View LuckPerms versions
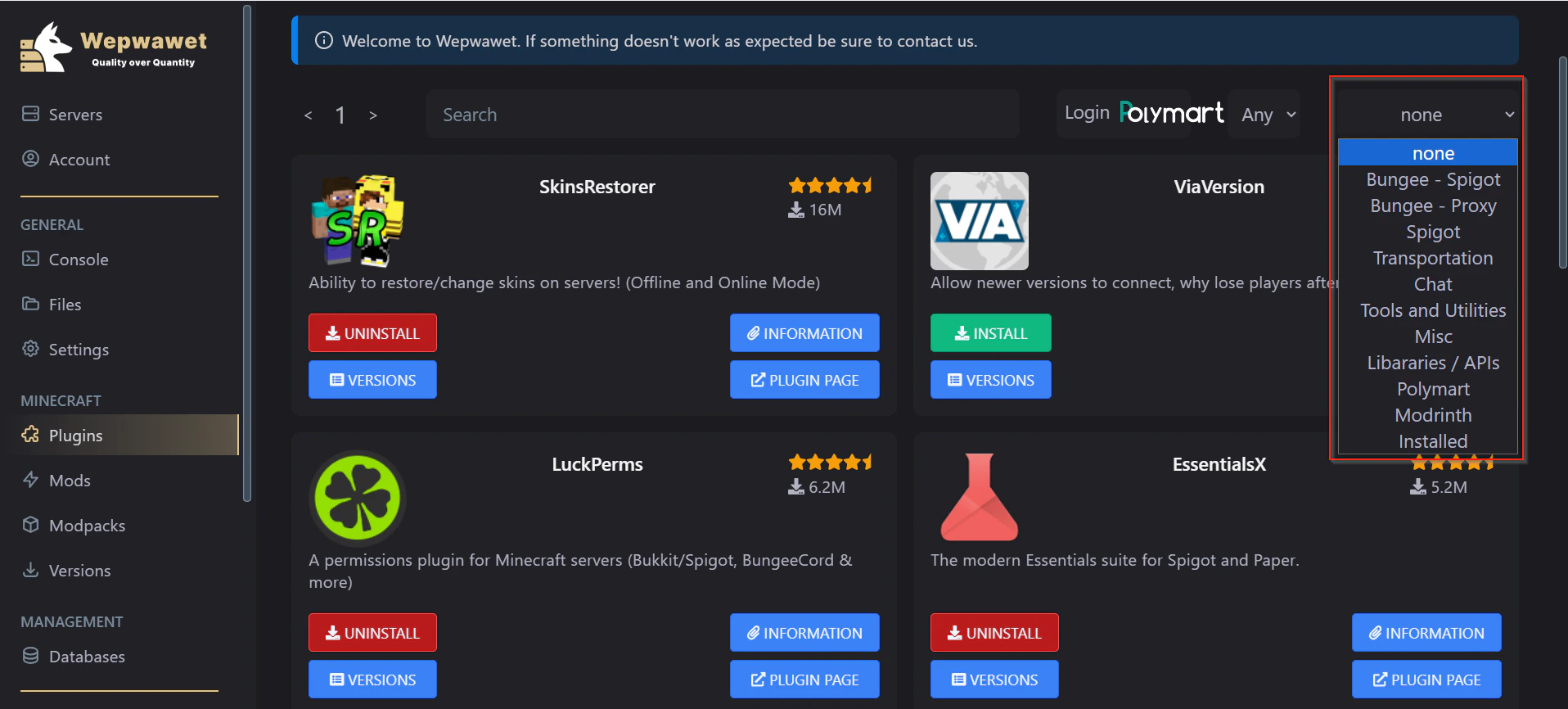The image size is (1568, 709). [x=372, y=680]
